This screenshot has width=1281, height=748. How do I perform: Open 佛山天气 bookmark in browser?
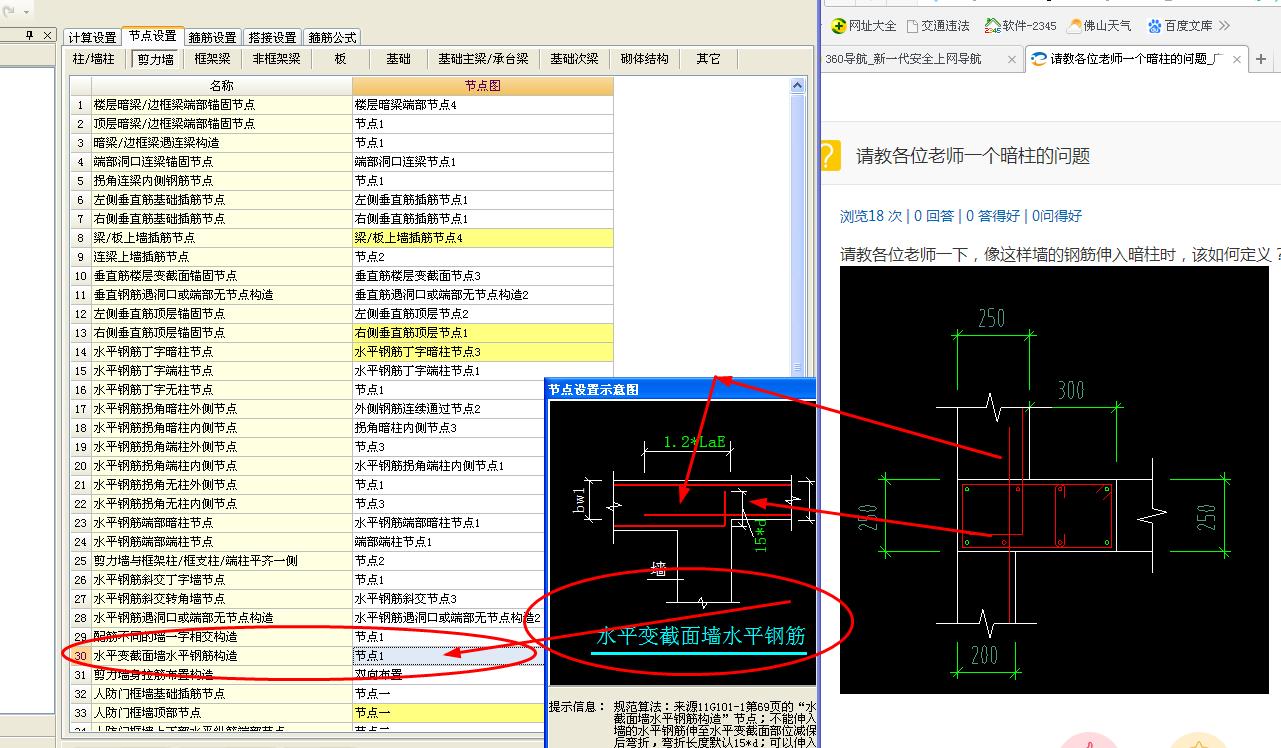click(1099, 25)
